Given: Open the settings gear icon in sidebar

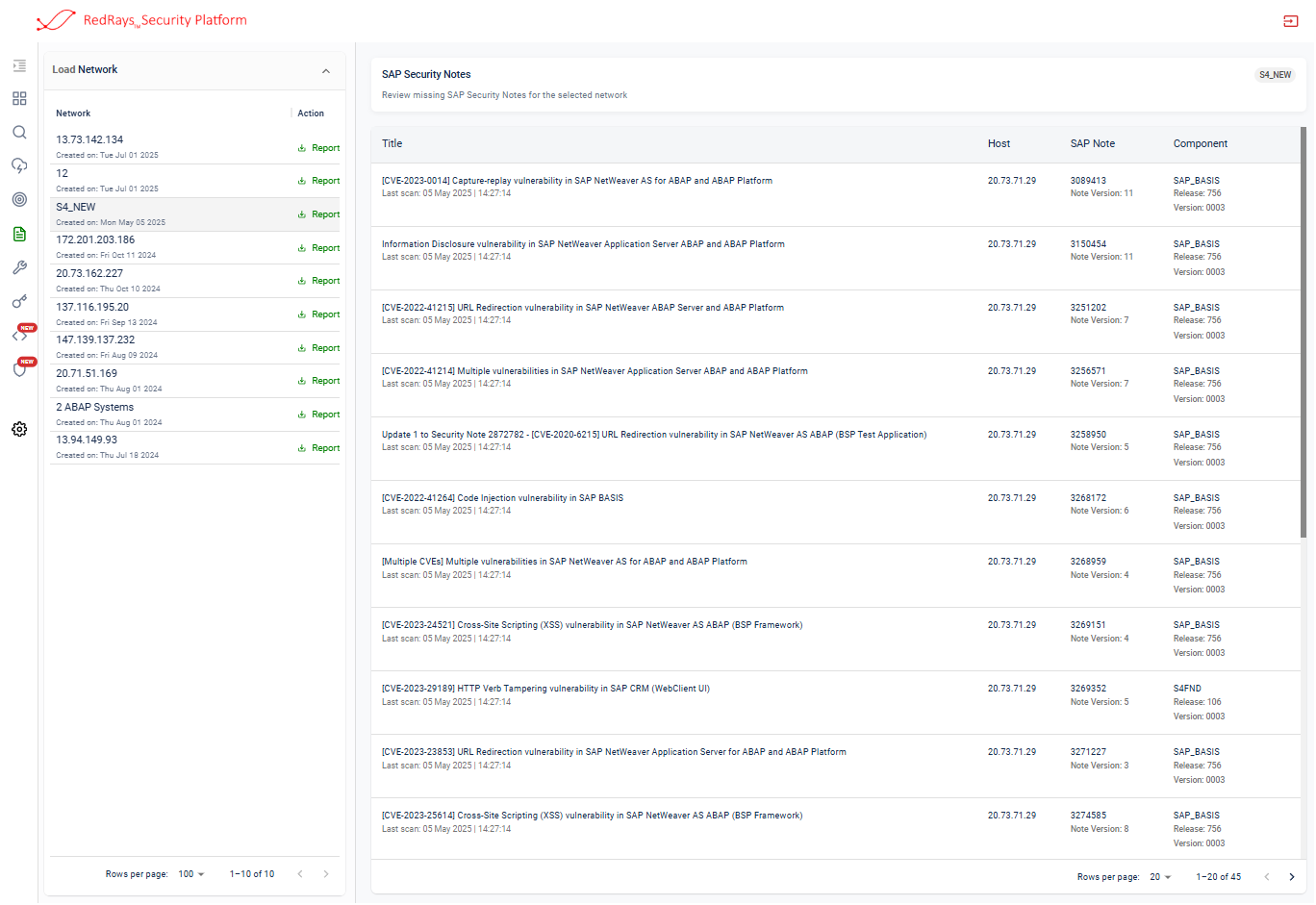Looking at the screenshot, I should [19, 429].
